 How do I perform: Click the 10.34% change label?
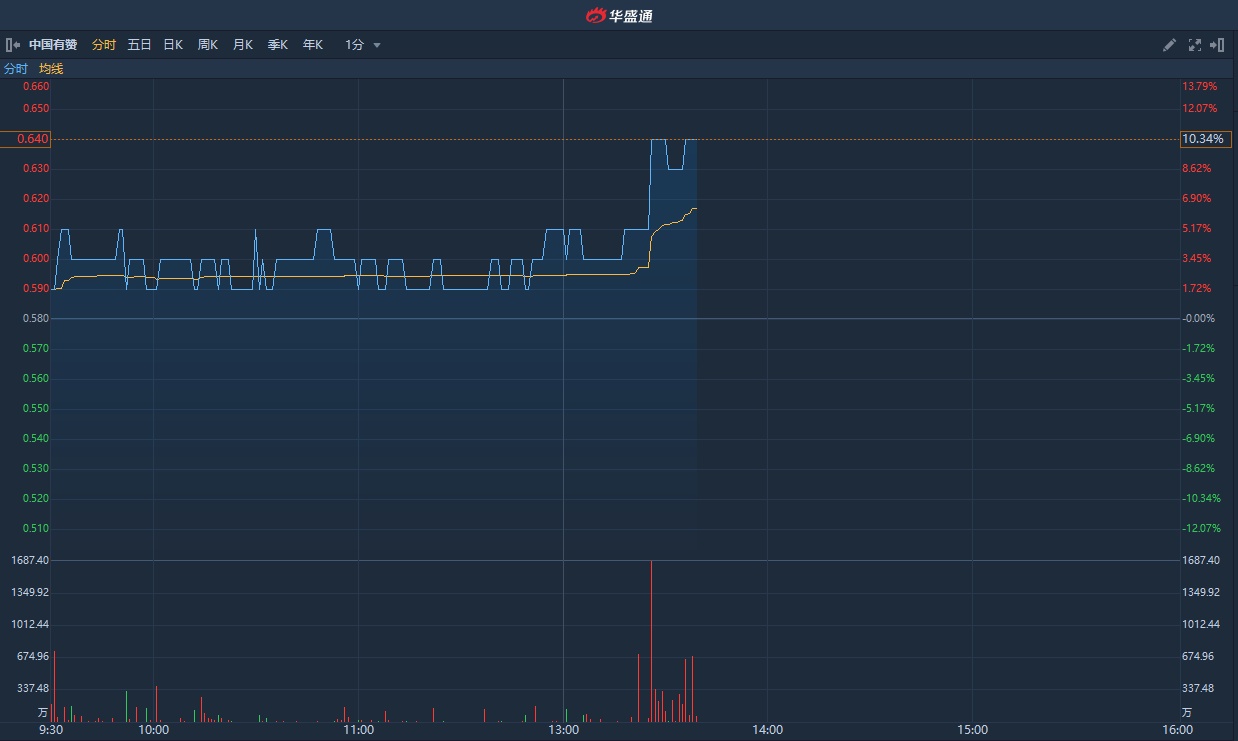1202,139
